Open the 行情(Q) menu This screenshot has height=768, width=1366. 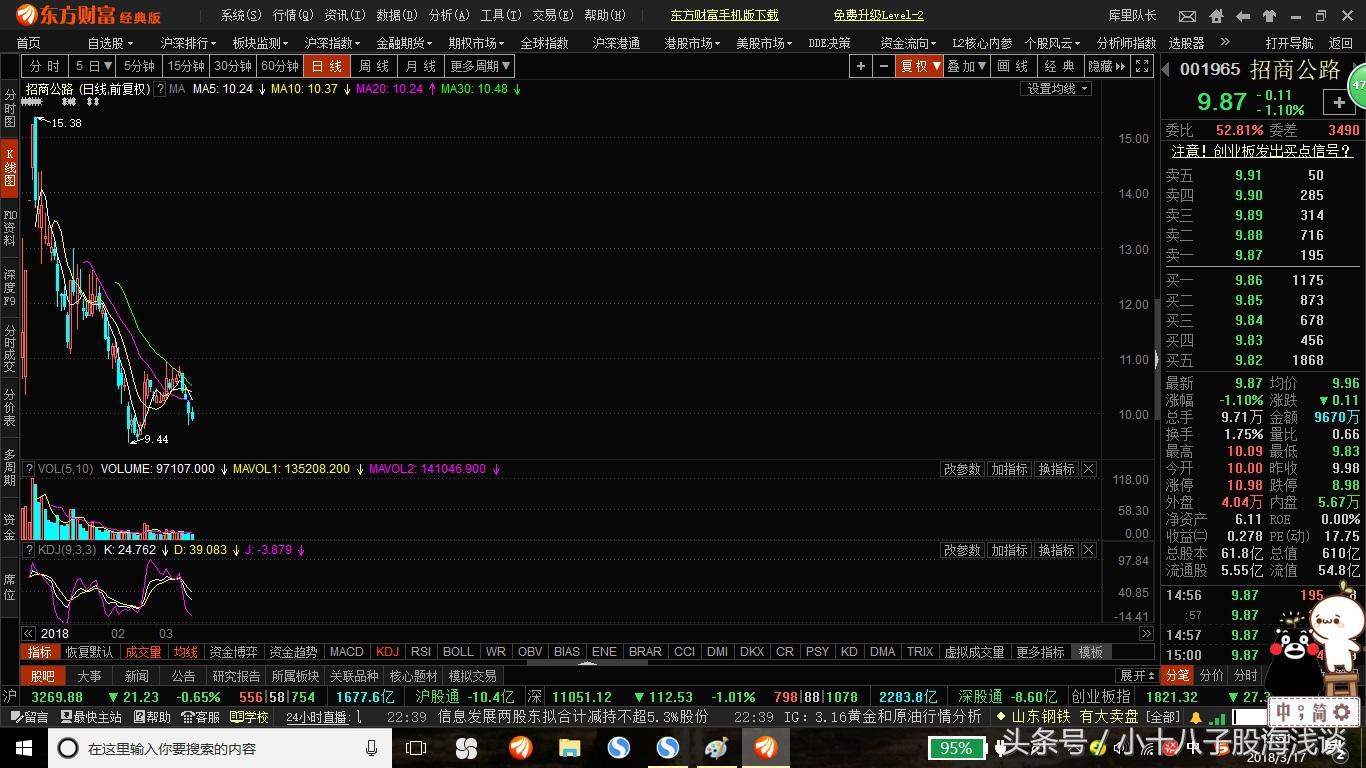pos(293,16)
